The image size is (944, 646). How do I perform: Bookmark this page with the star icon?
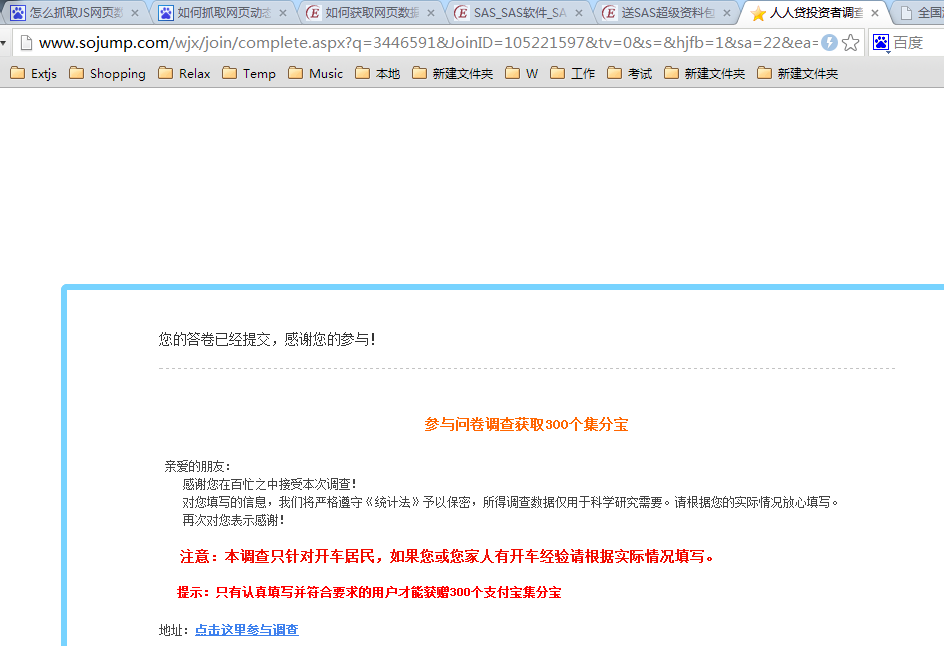coord(851,43)
